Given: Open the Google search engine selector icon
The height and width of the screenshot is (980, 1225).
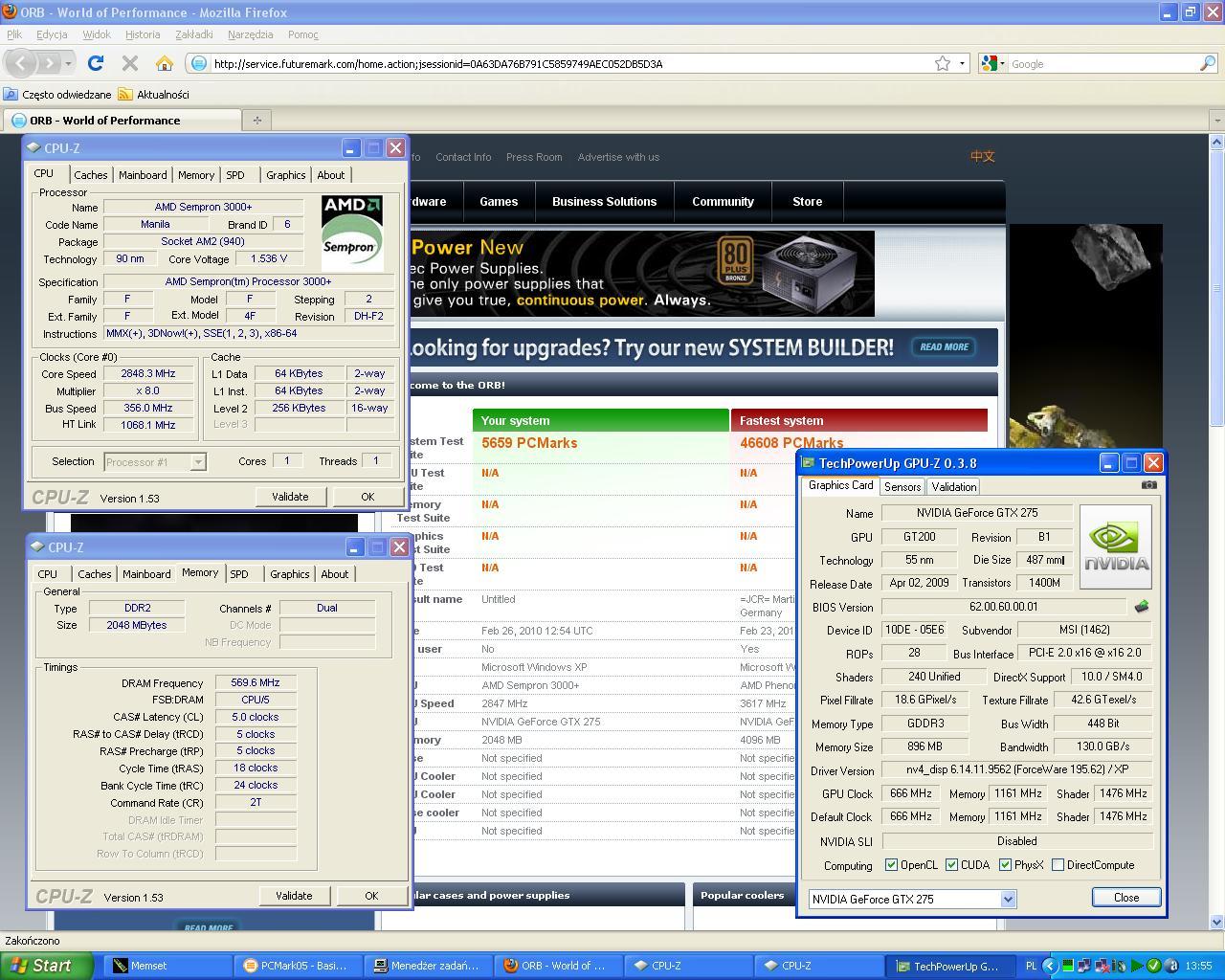Looking at the screenshot, I should click(x=992, y=63).
